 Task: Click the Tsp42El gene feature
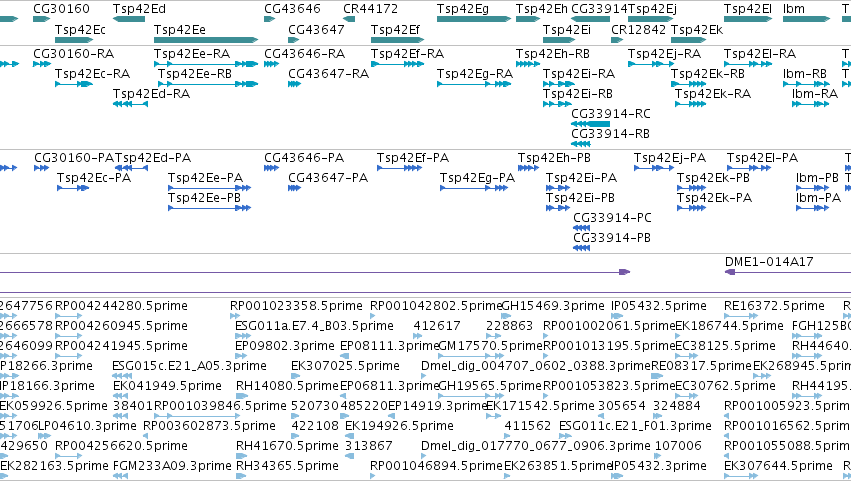click(748, 19)
